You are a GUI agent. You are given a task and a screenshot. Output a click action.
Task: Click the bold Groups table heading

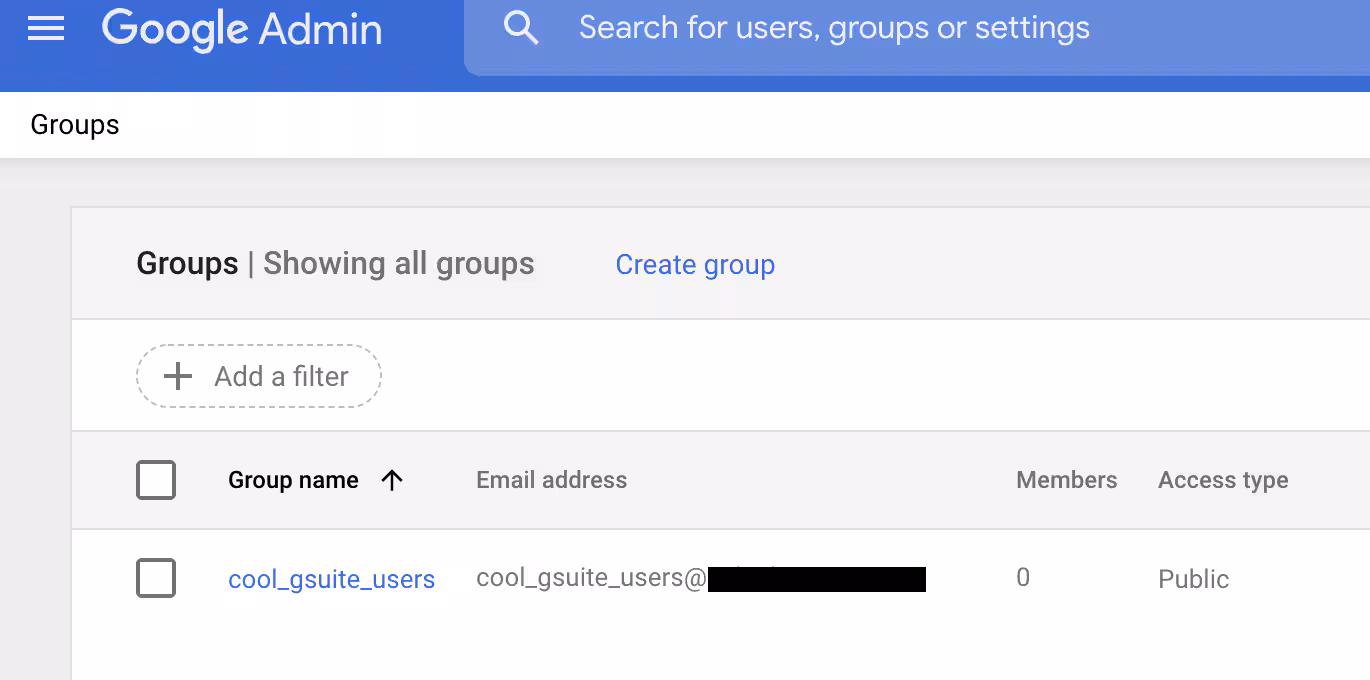[x=187, y=264]
